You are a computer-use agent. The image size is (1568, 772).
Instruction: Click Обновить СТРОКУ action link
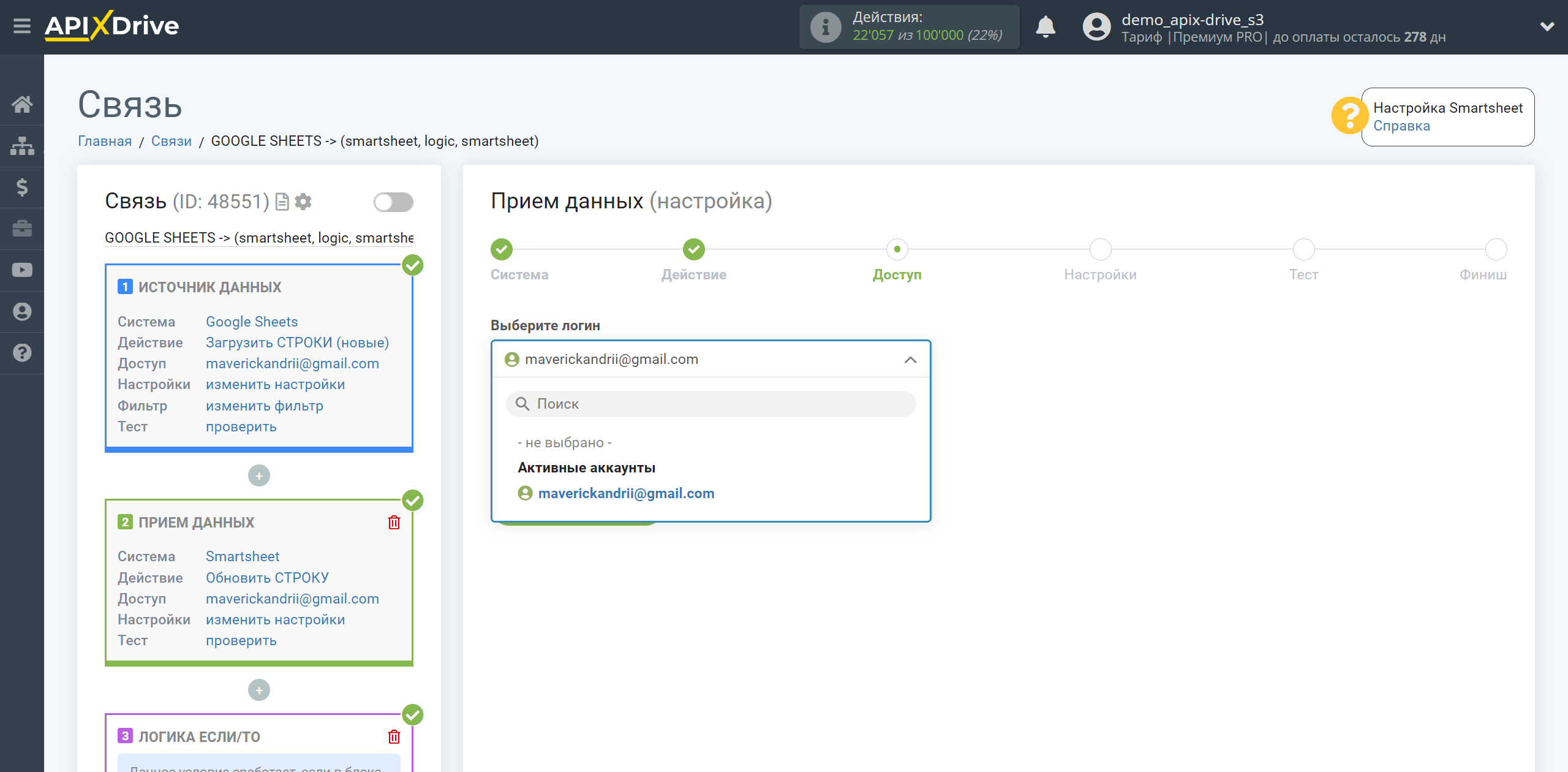coord(267,578)
